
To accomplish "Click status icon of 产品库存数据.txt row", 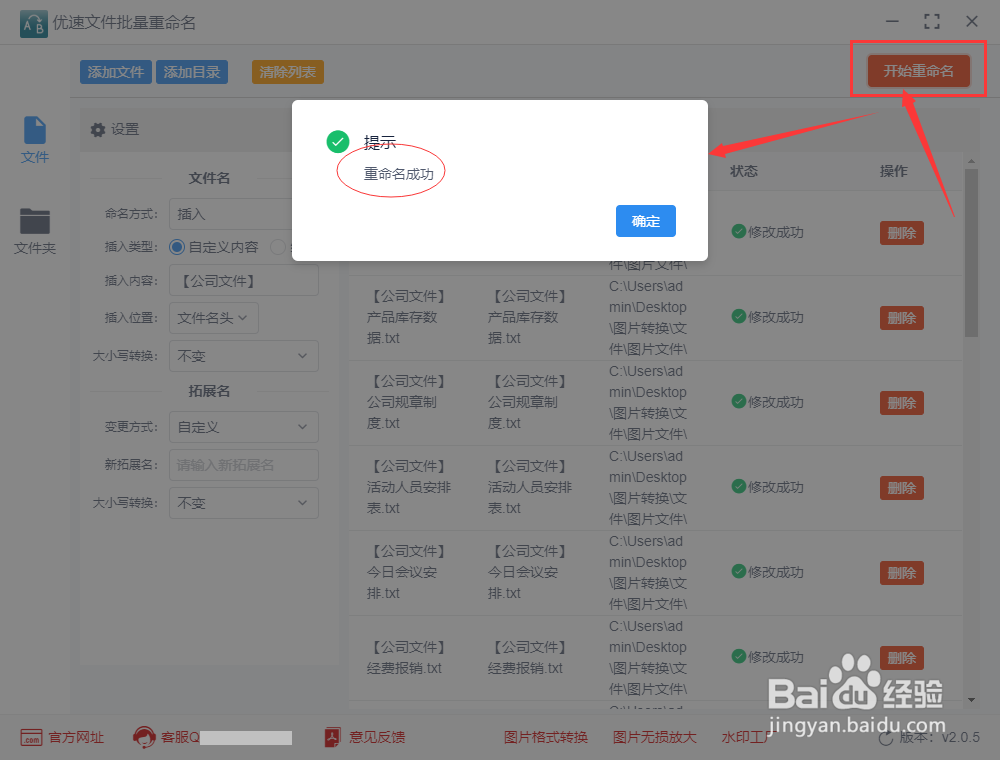I will [739, 317].
